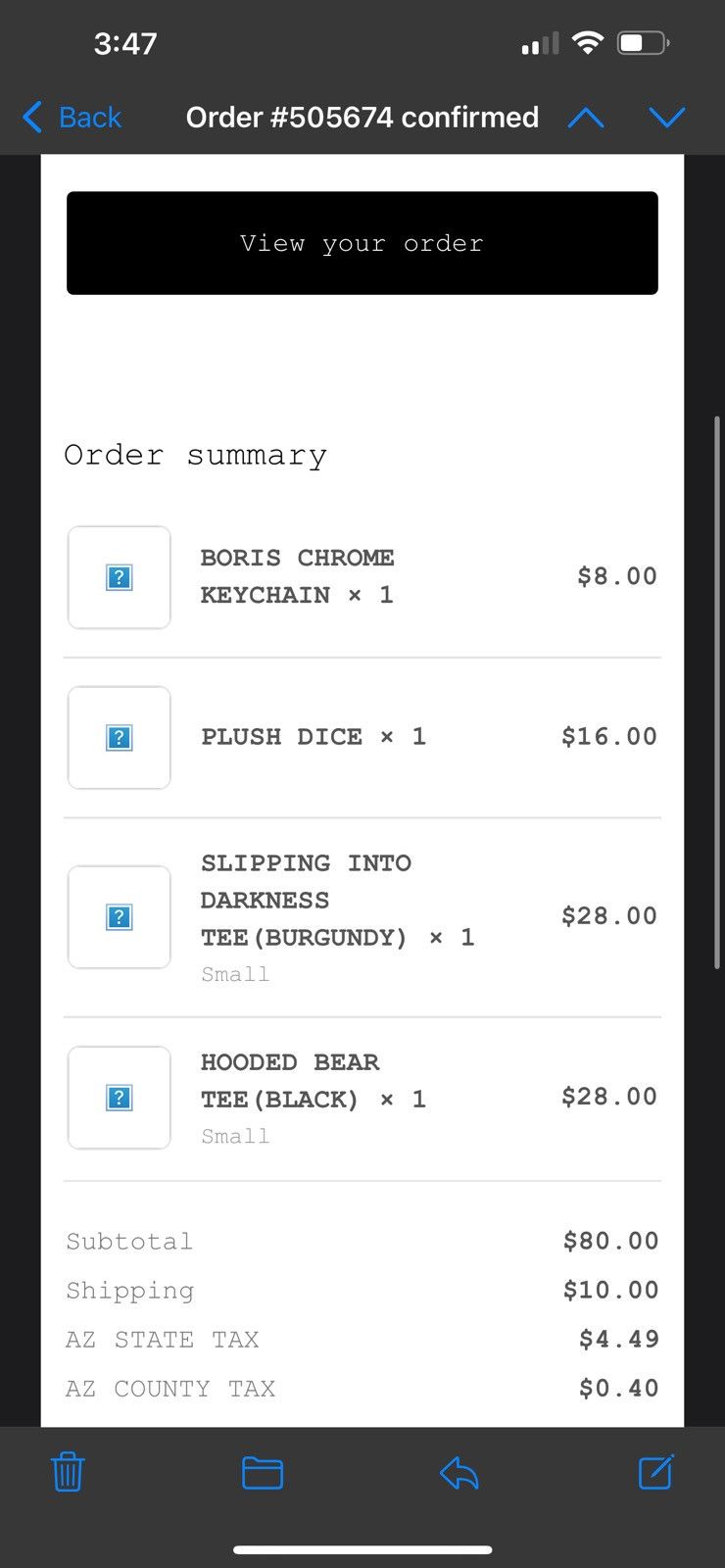Tap the Wi-Fi status icon
Screen dimensions: 725x1568
click(x=587, y=43)
